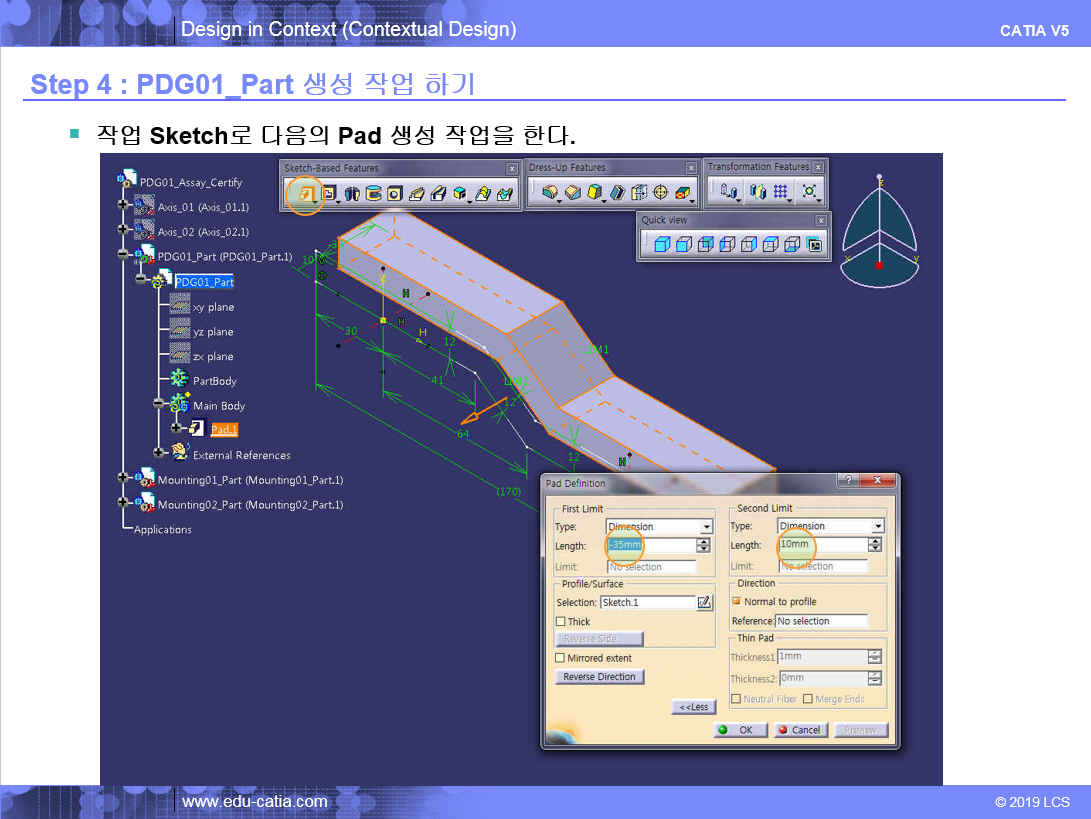The image size is (1091, 819).
Task: Enable the Mirrored extent checkbox
Action: (x=560, y=658)
